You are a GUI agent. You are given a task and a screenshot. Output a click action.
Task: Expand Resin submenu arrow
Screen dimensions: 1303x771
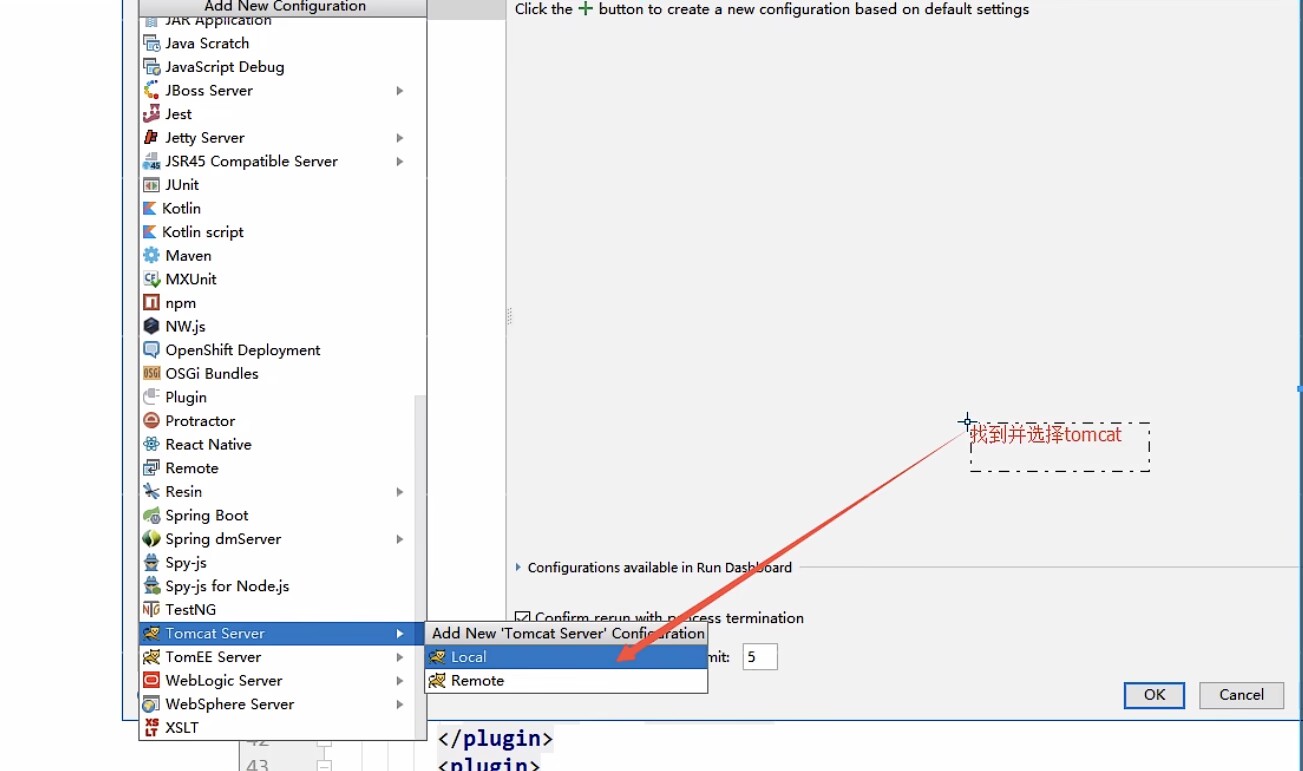click(x=399, y=492)
